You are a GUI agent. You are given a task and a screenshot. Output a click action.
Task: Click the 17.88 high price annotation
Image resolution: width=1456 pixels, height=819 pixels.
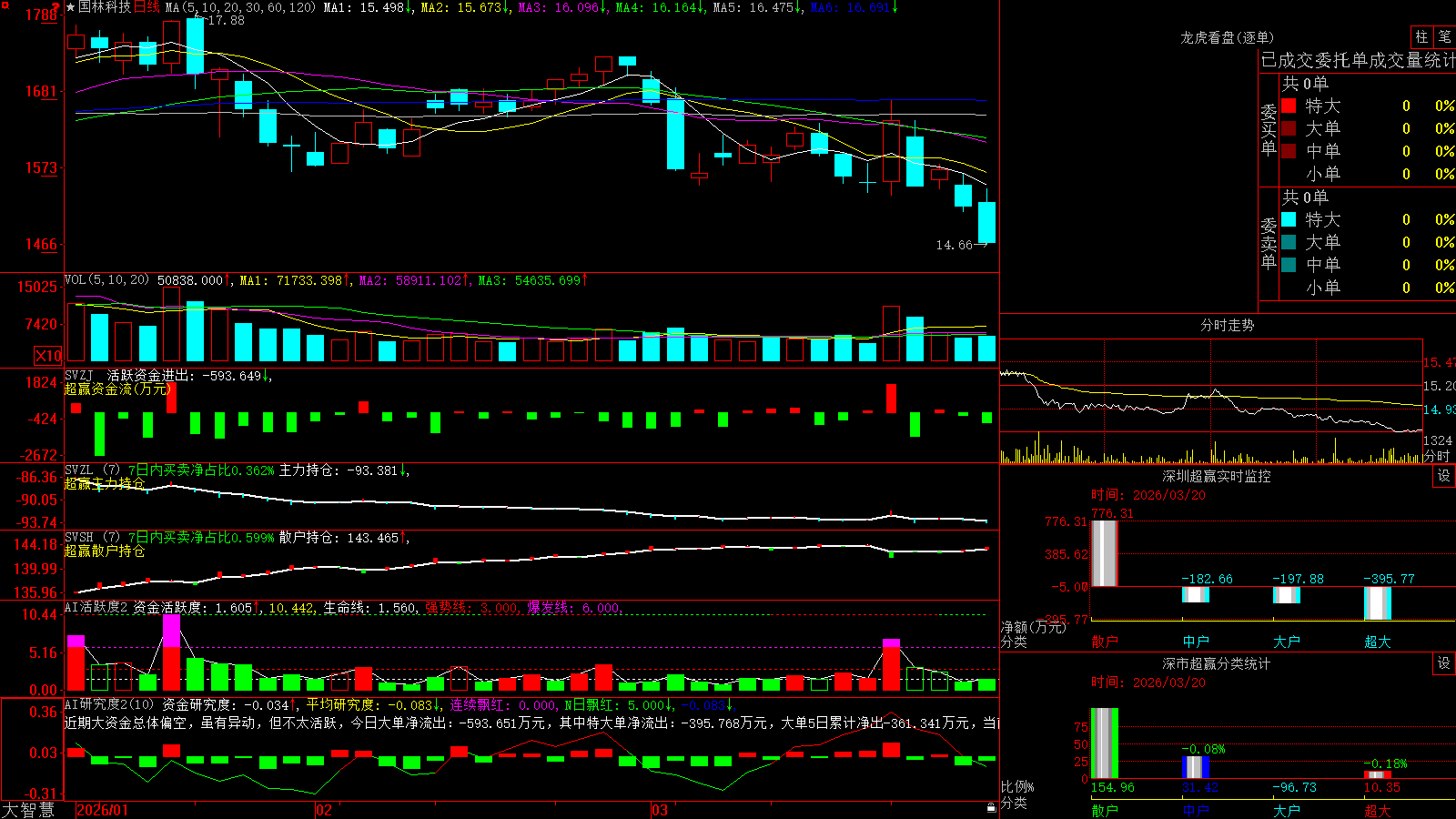coord(226,20)
